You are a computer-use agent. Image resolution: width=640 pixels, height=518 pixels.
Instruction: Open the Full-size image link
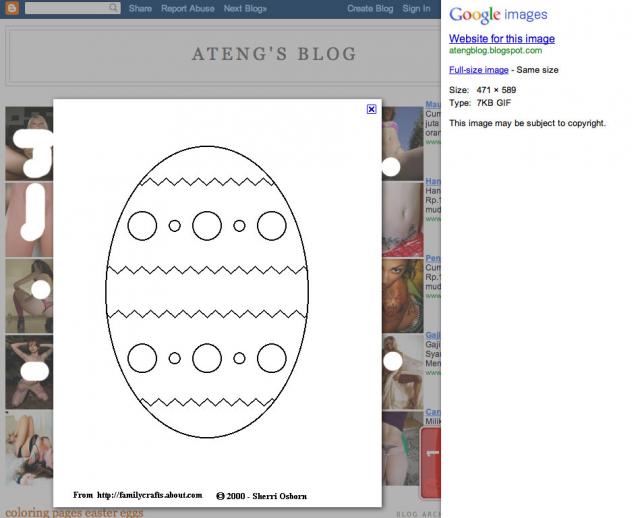479,70
